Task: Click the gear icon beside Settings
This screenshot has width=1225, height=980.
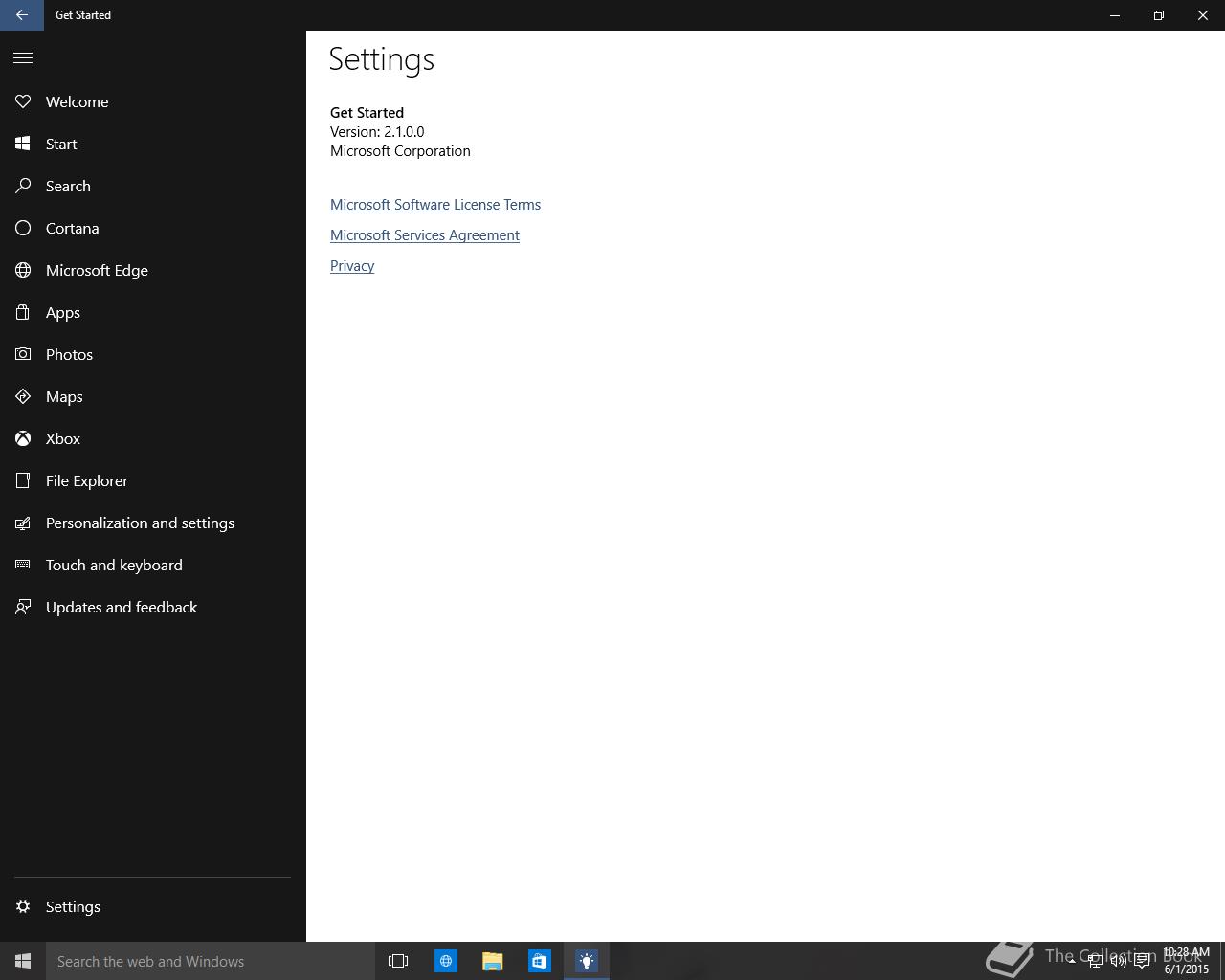Action: click(23, 906)
